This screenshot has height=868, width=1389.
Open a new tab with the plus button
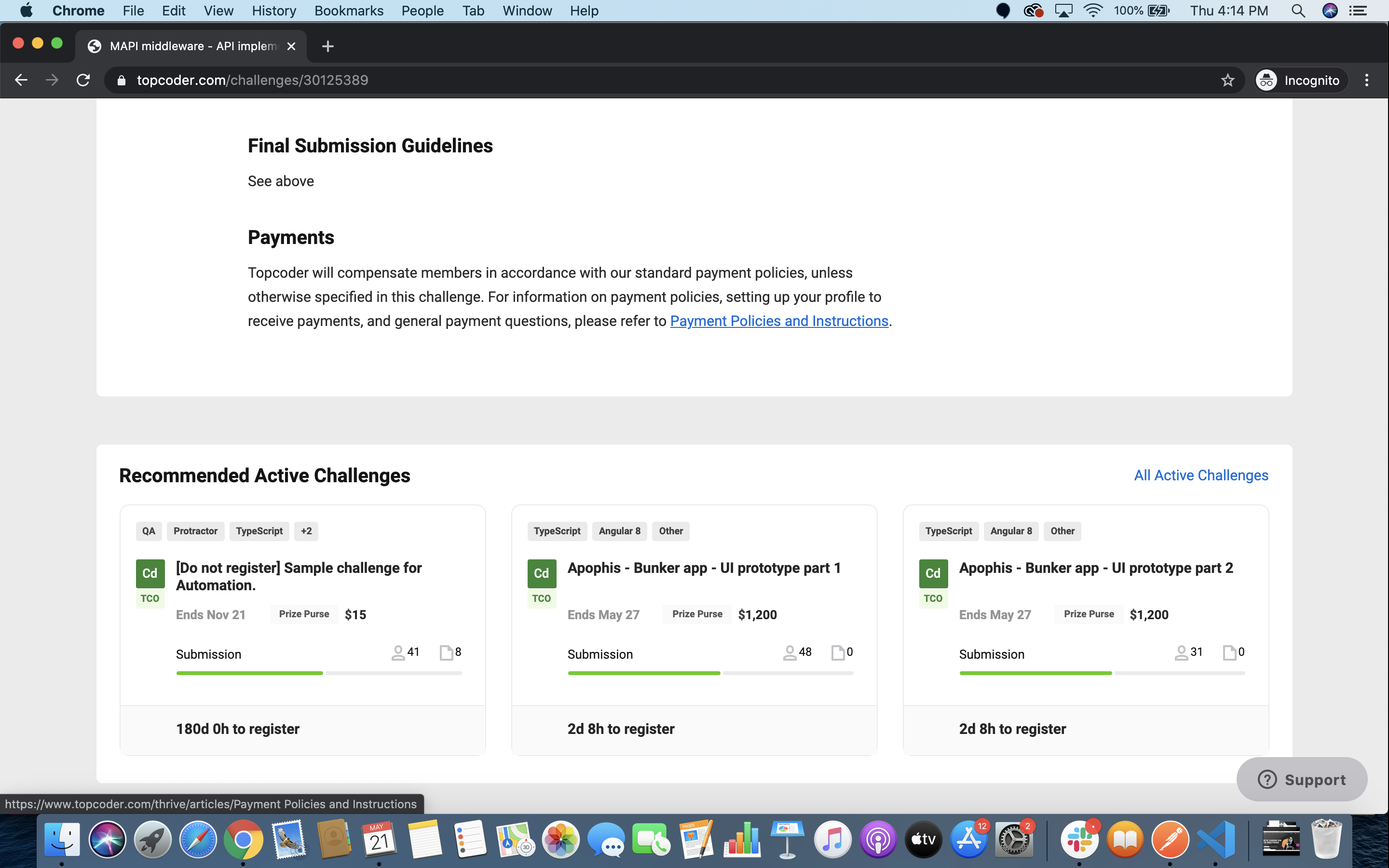[328, 46]
